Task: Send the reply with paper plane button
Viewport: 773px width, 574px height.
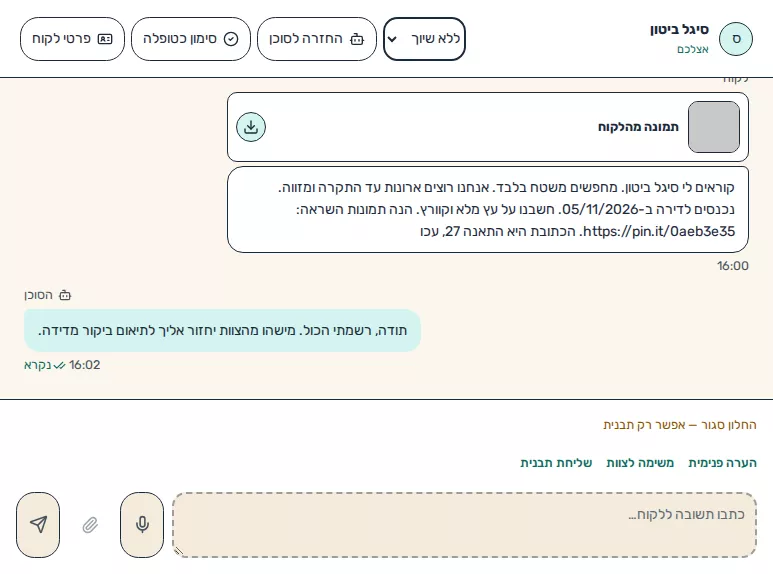Action: pos(38,525)
